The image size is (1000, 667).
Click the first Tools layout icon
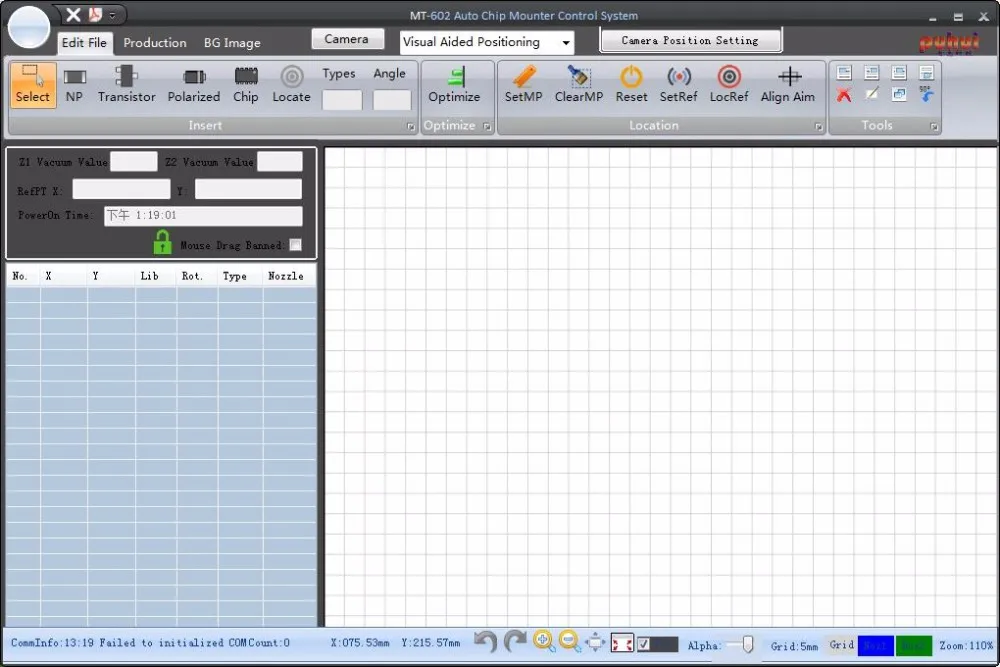[x=844, y=73]
